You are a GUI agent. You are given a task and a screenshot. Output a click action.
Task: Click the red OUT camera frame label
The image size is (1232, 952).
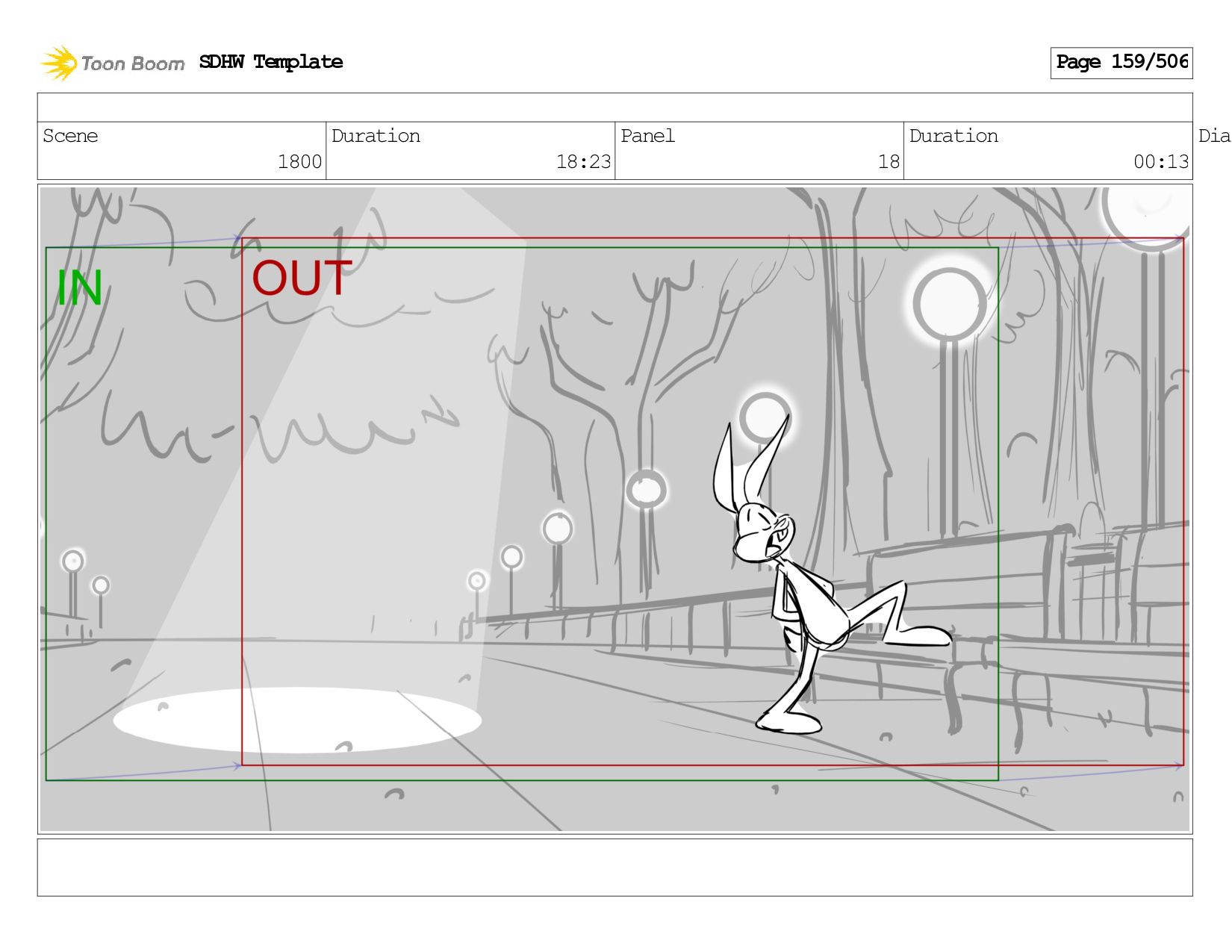[x=302, y=278]
